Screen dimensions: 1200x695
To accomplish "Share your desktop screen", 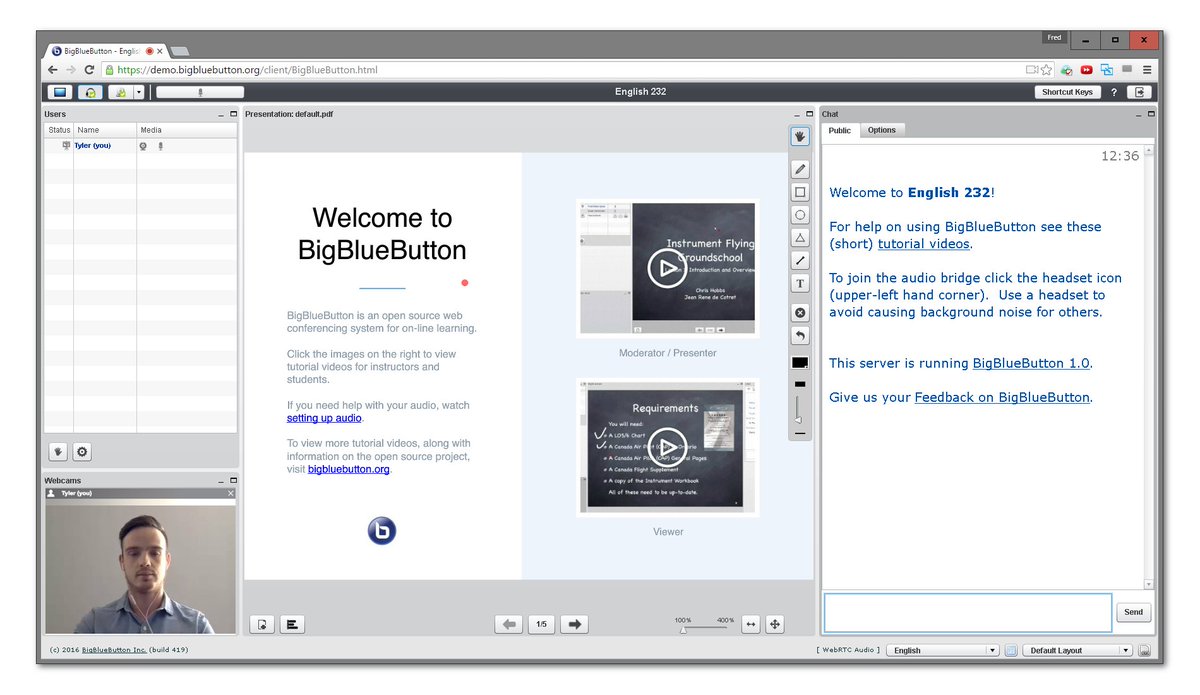I will (60, 92).
